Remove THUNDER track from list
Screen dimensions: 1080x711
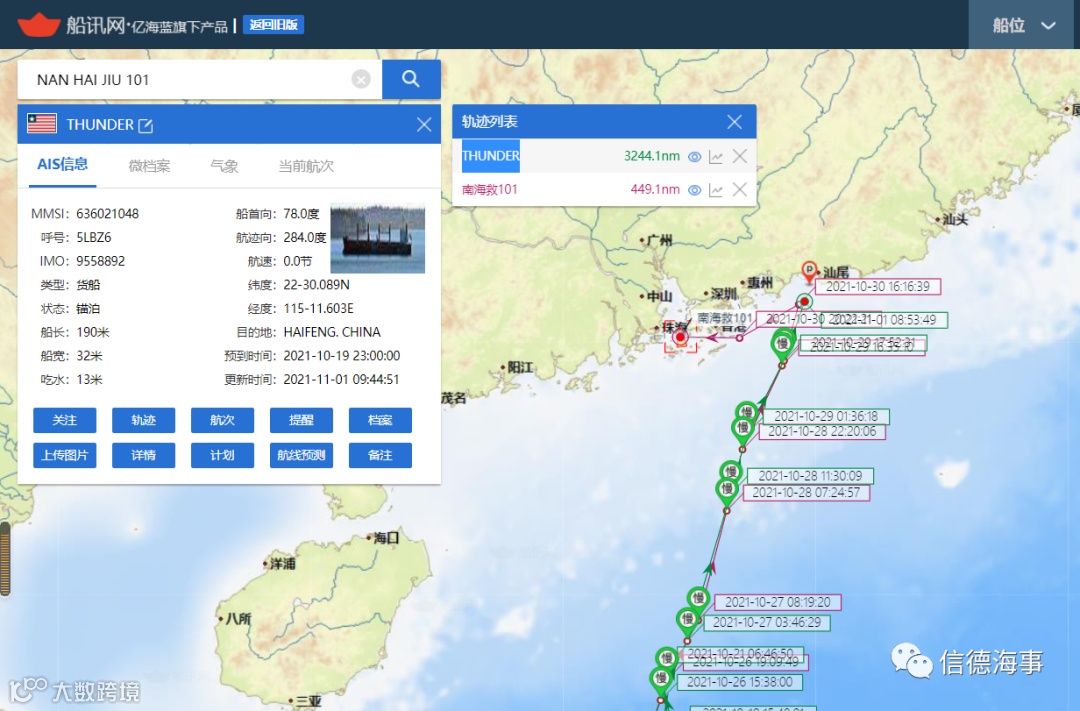[x=740, y=156]
